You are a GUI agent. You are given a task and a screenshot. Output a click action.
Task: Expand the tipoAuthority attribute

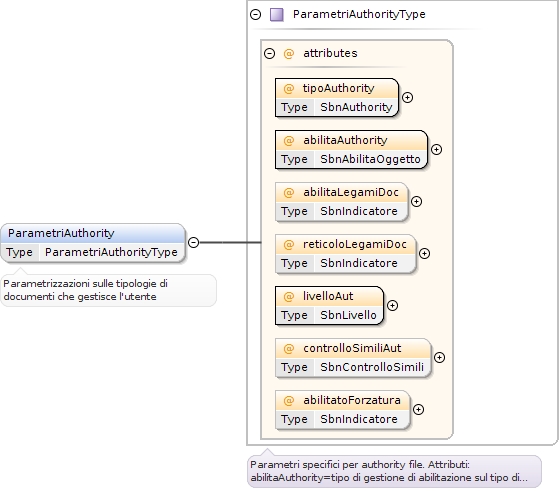tap(408, 97)
